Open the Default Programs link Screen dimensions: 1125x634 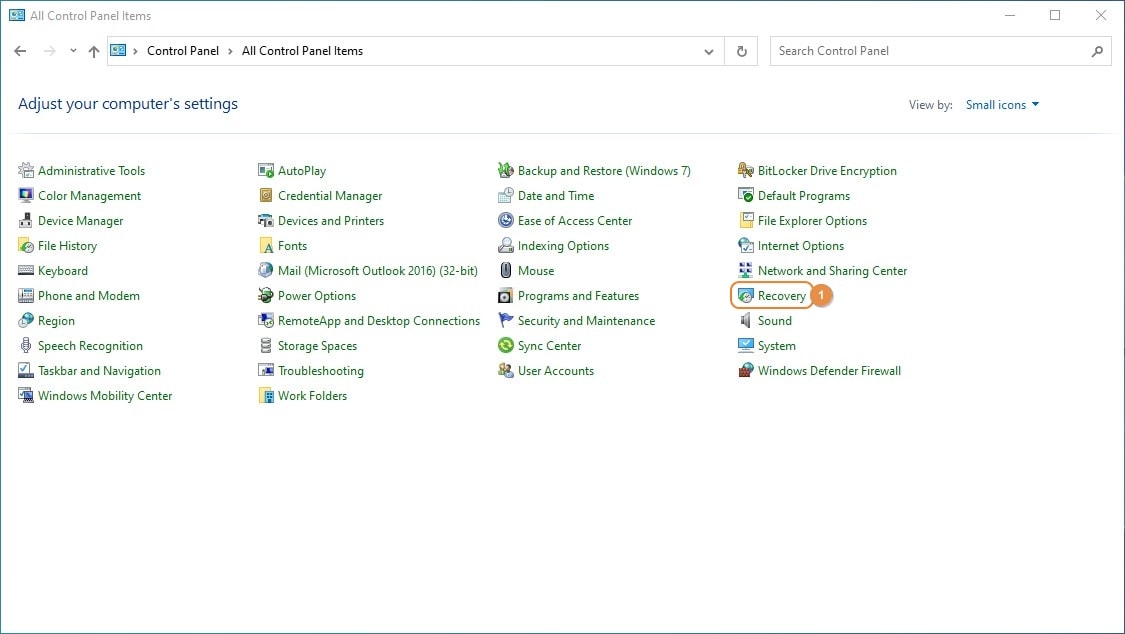click(804, 196)
